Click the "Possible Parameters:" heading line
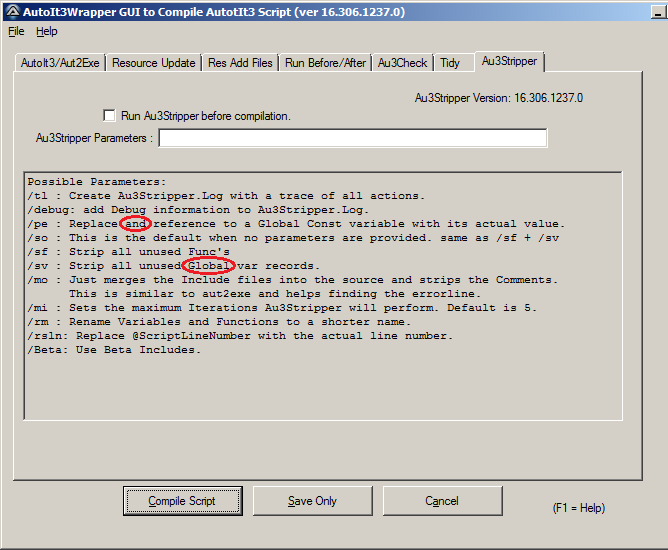The image size is (668, 550). pos(97,182)
